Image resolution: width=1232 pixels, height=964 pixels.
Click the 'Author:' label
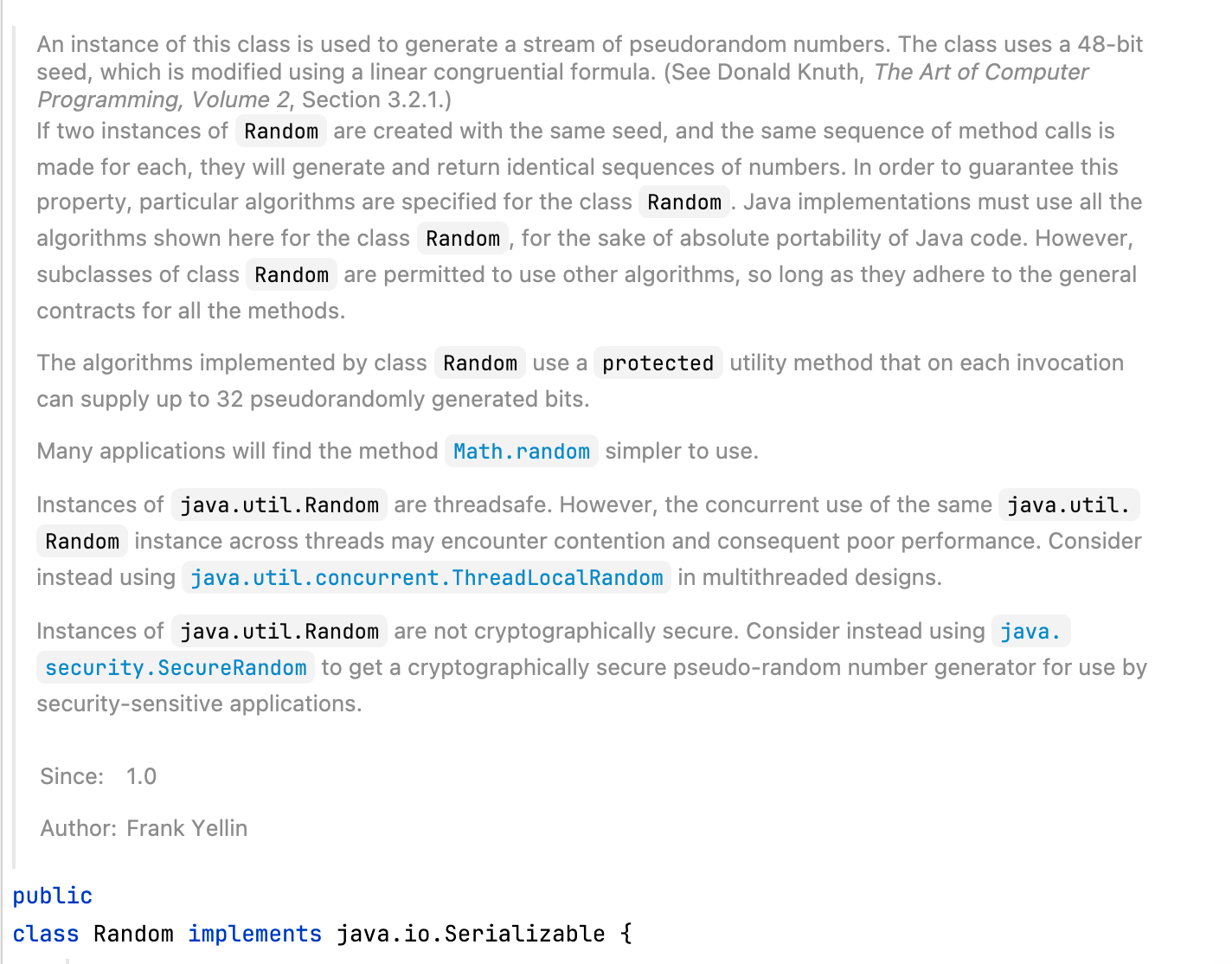78,828
